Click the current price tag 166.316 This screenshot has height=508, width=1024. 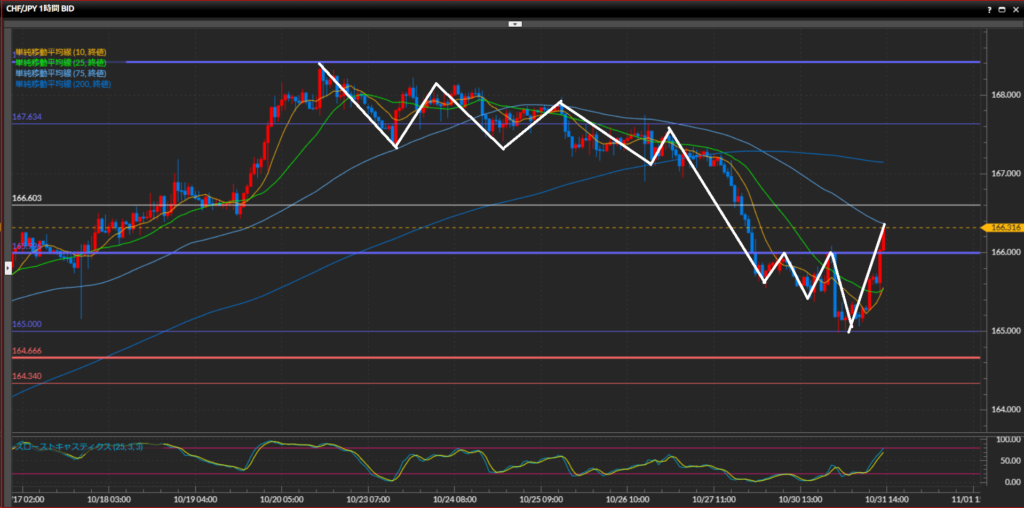1003,227
